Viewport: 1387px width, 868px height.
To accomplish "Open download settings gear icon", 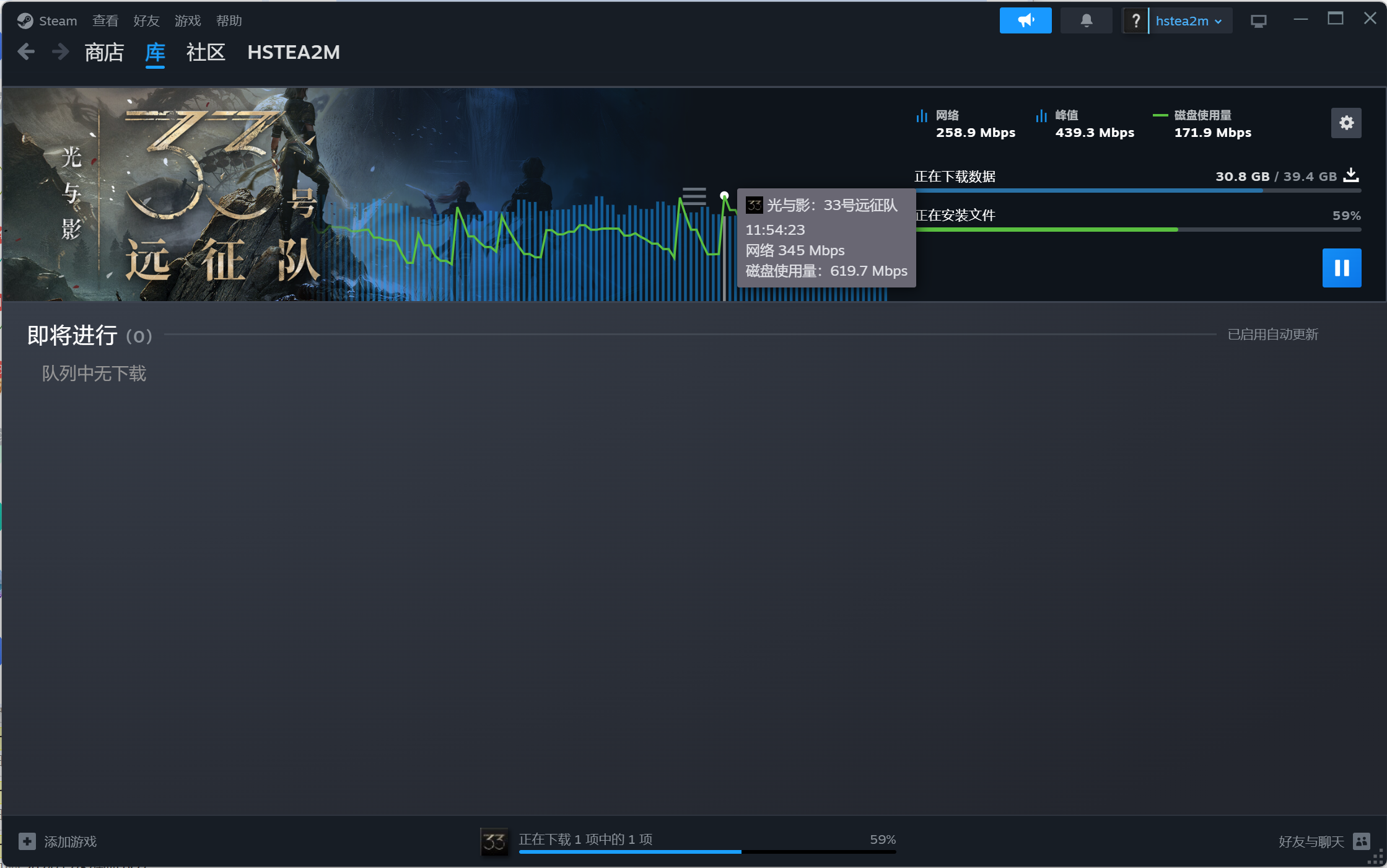I will [1346, 123].
